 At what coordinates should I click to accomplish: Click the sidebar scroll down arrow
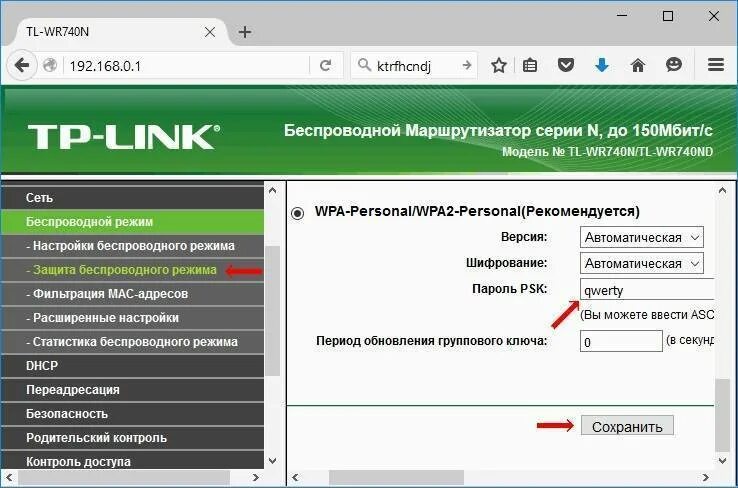273,461
